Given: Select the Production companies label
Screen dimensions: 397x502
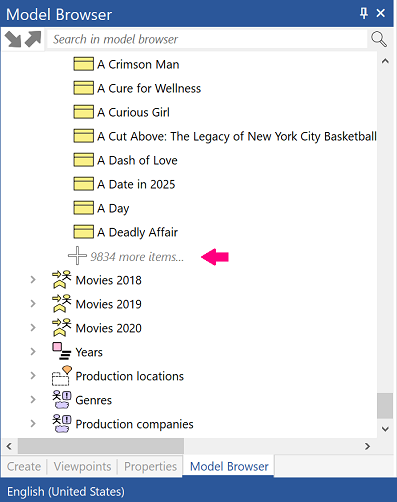Looking at the screenshot, I should pos(134,424).
